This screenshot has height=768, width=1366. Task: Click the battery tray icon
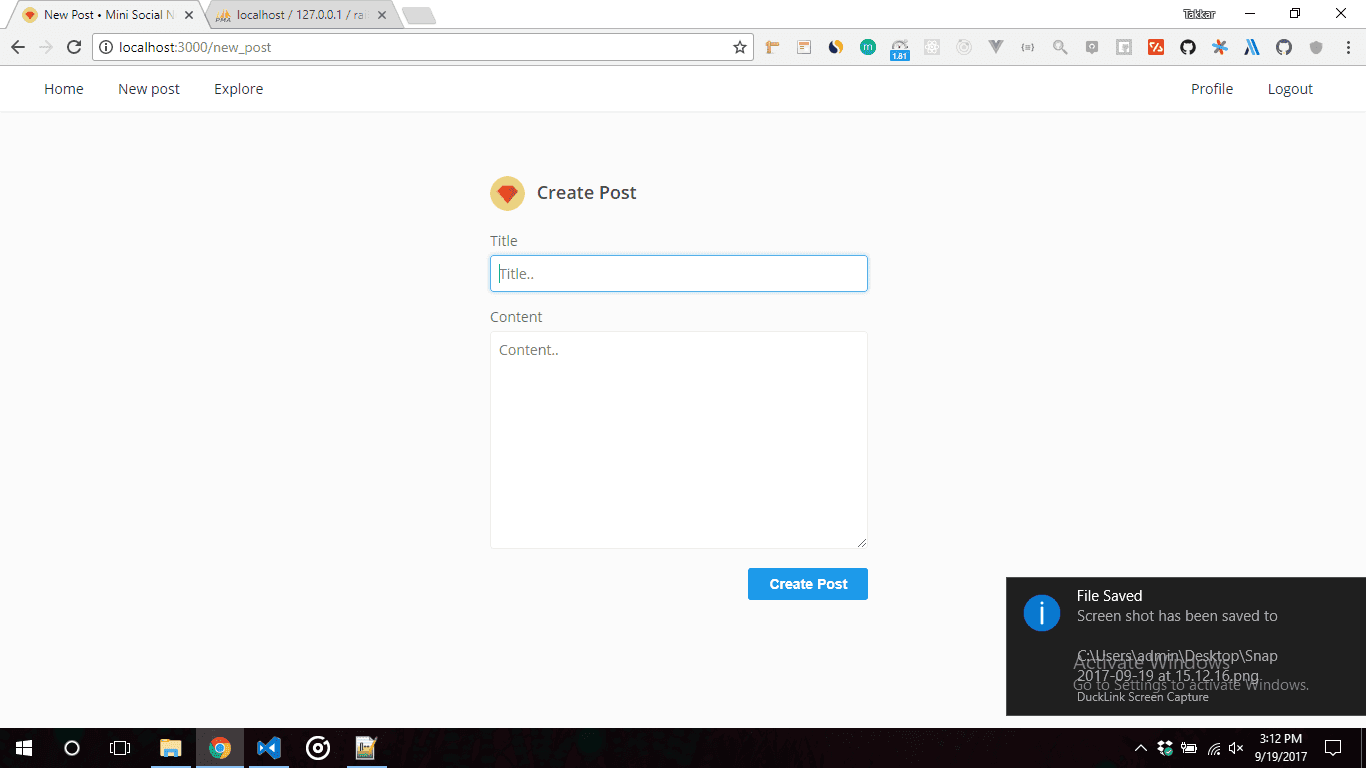click(1189, 748)
